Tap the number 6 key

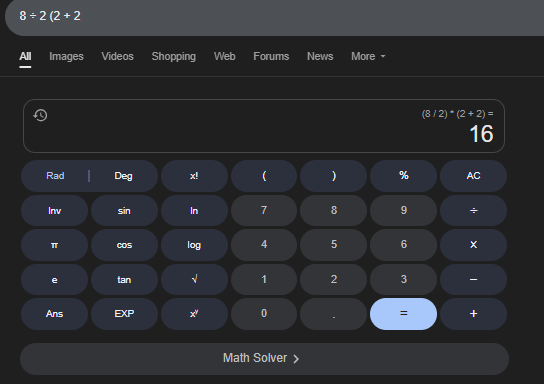point(403,245)
